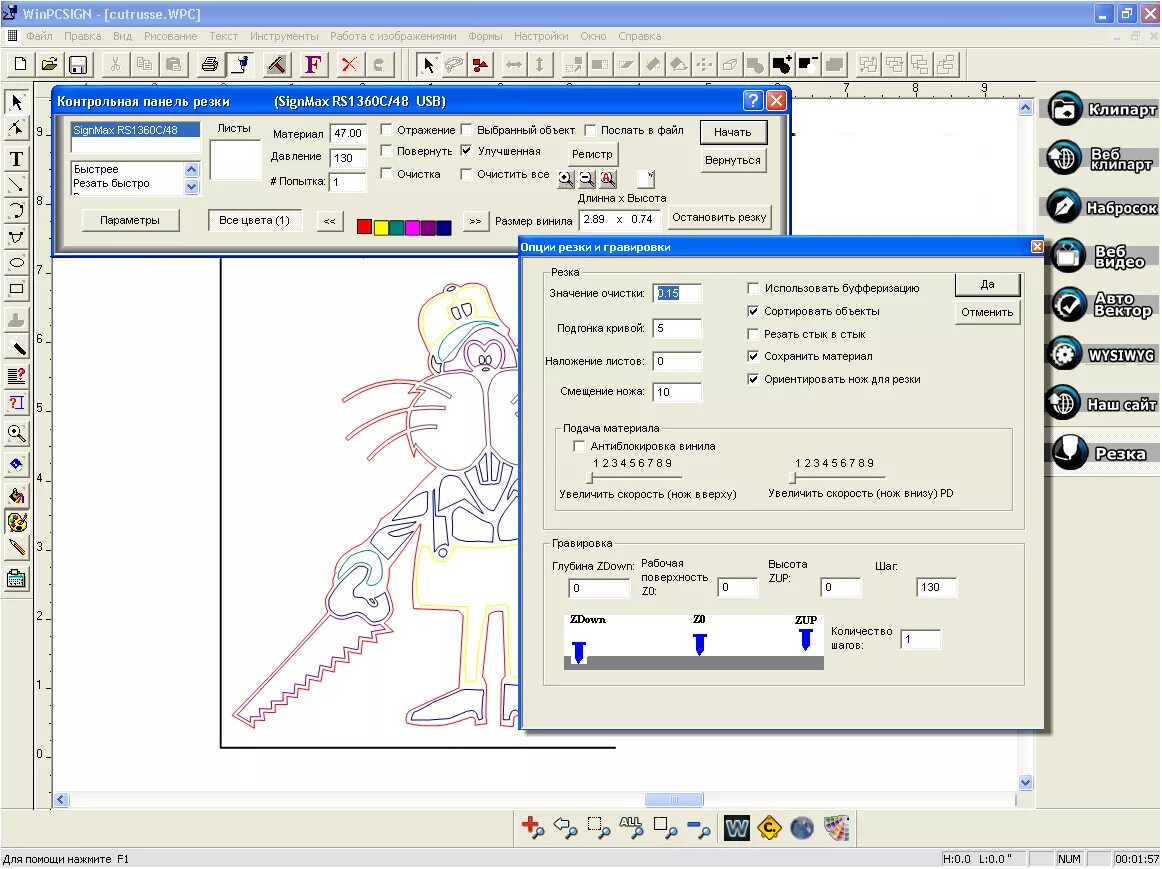Activate the Zoom magnifier tool

point(16,434)
